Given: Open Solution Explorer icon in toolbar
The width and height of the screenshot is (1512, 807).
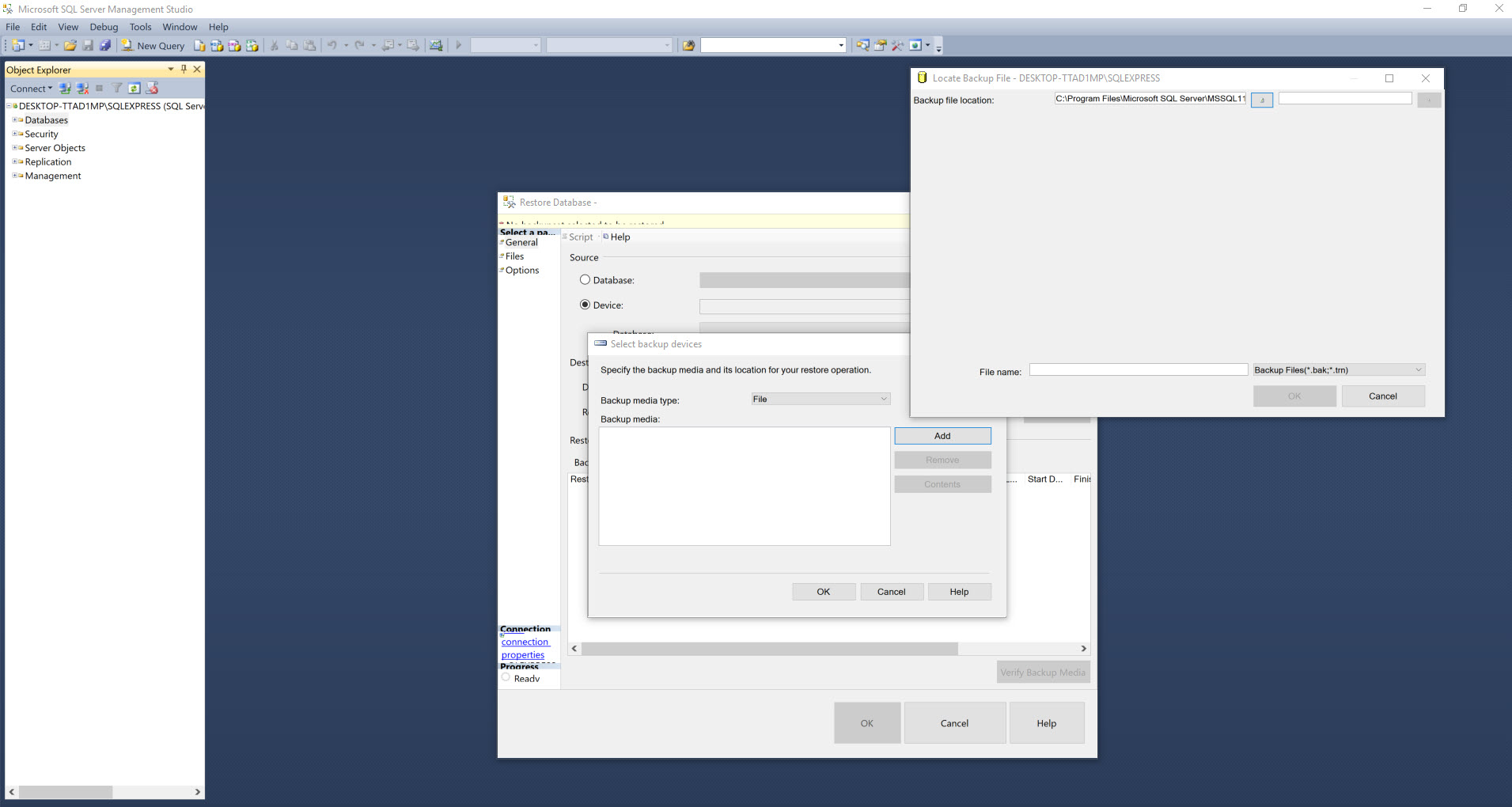Looking at the screenshot, I should coord(862,46).
